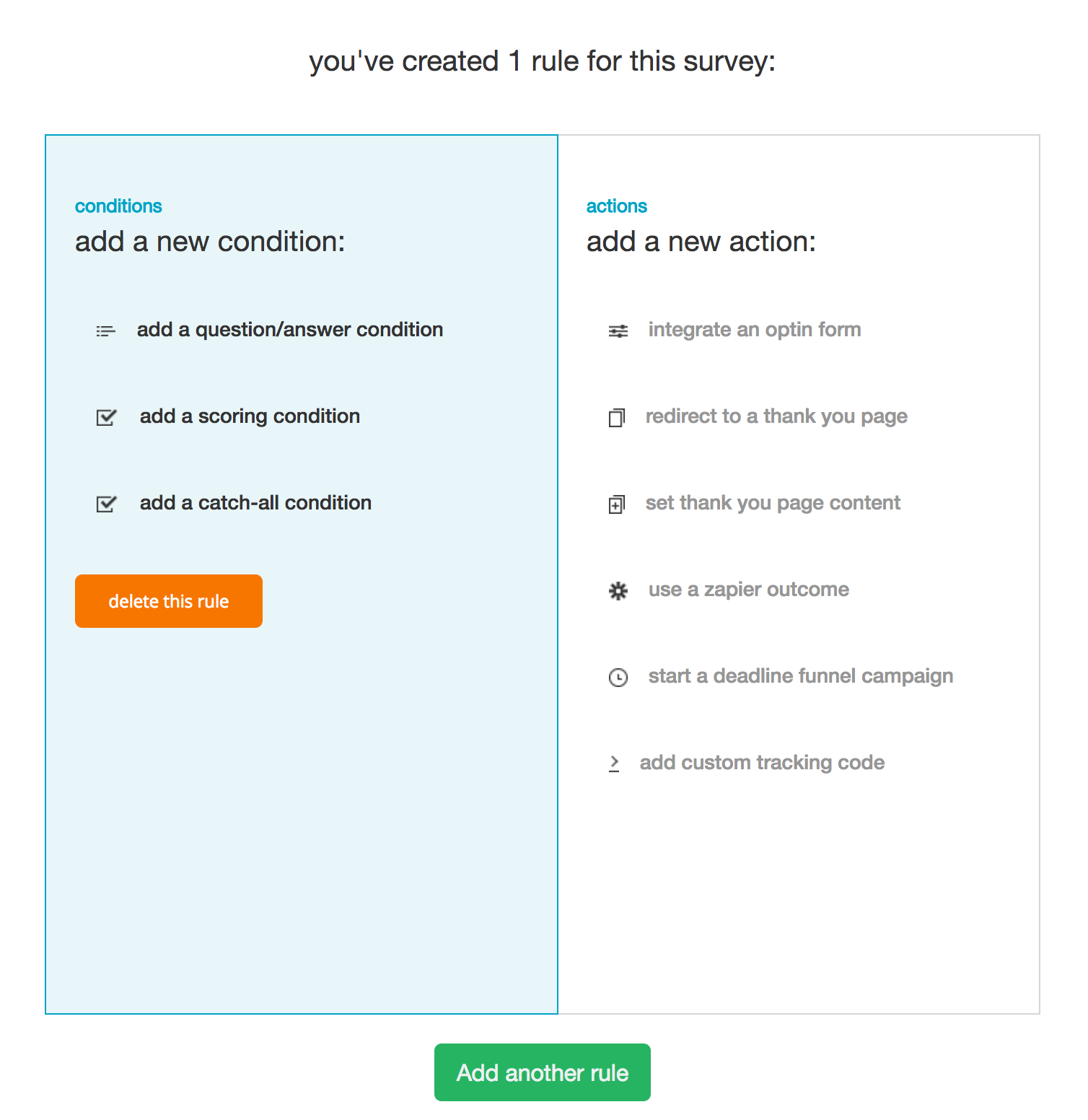
Task: Click the page icon beside redirect option
Action: pyautogui.click(x=616, y=417)
